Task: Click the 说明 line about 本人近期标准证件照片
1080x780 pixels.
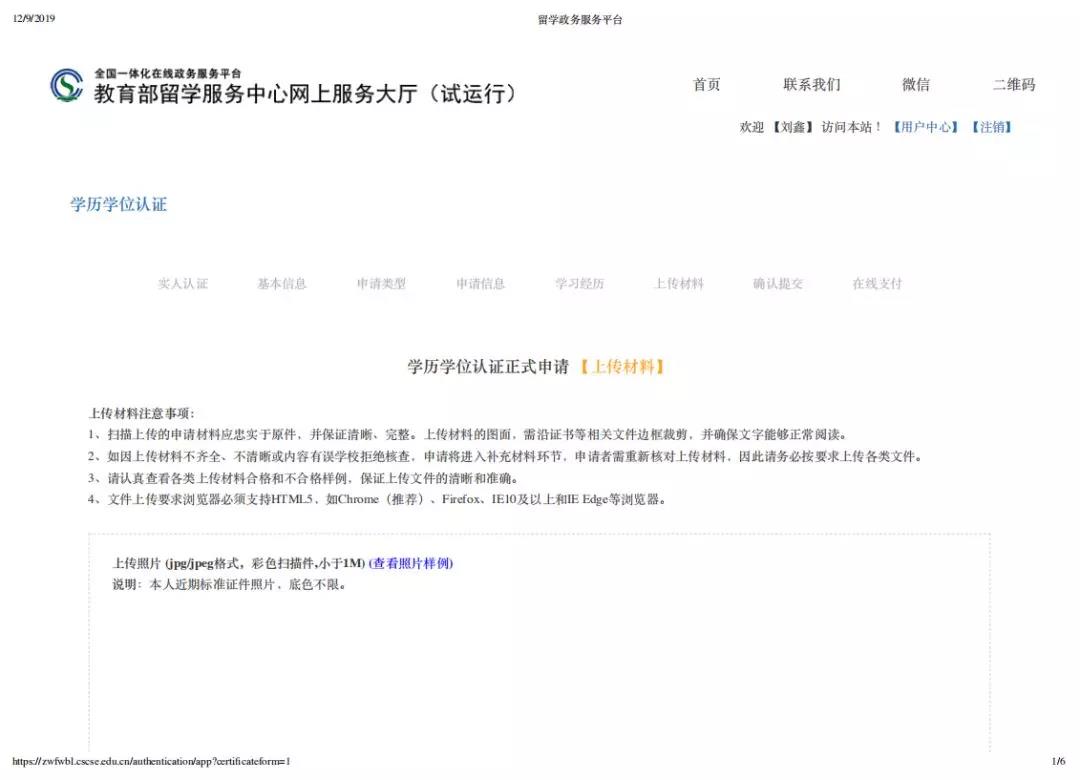Action: tap(229, 584)
